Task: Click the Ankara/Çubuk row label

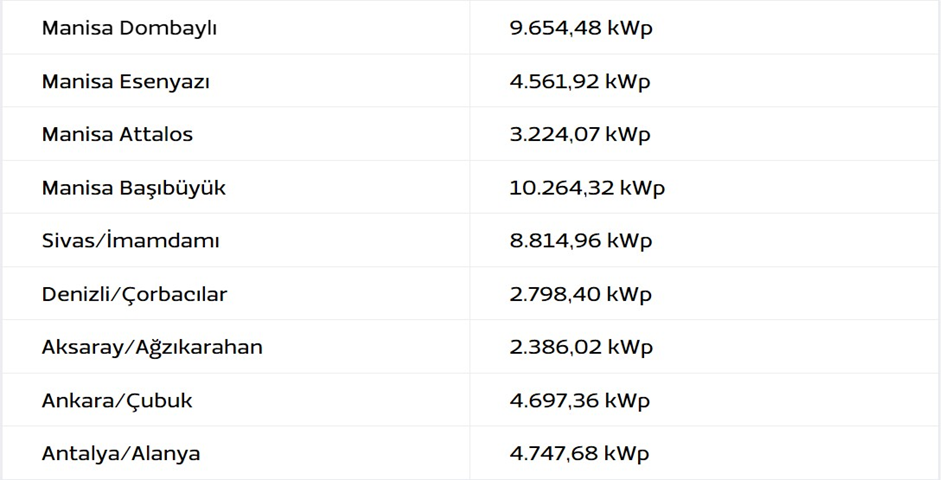Action: pos(117,400)
